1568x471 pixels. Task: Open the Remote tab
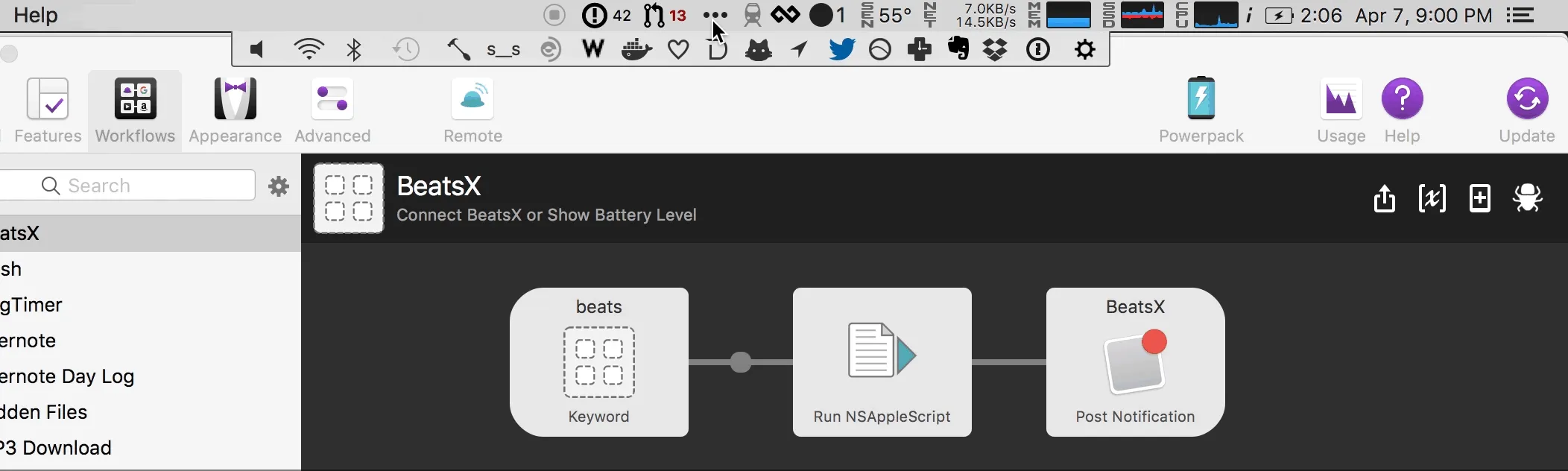point(472,111)
